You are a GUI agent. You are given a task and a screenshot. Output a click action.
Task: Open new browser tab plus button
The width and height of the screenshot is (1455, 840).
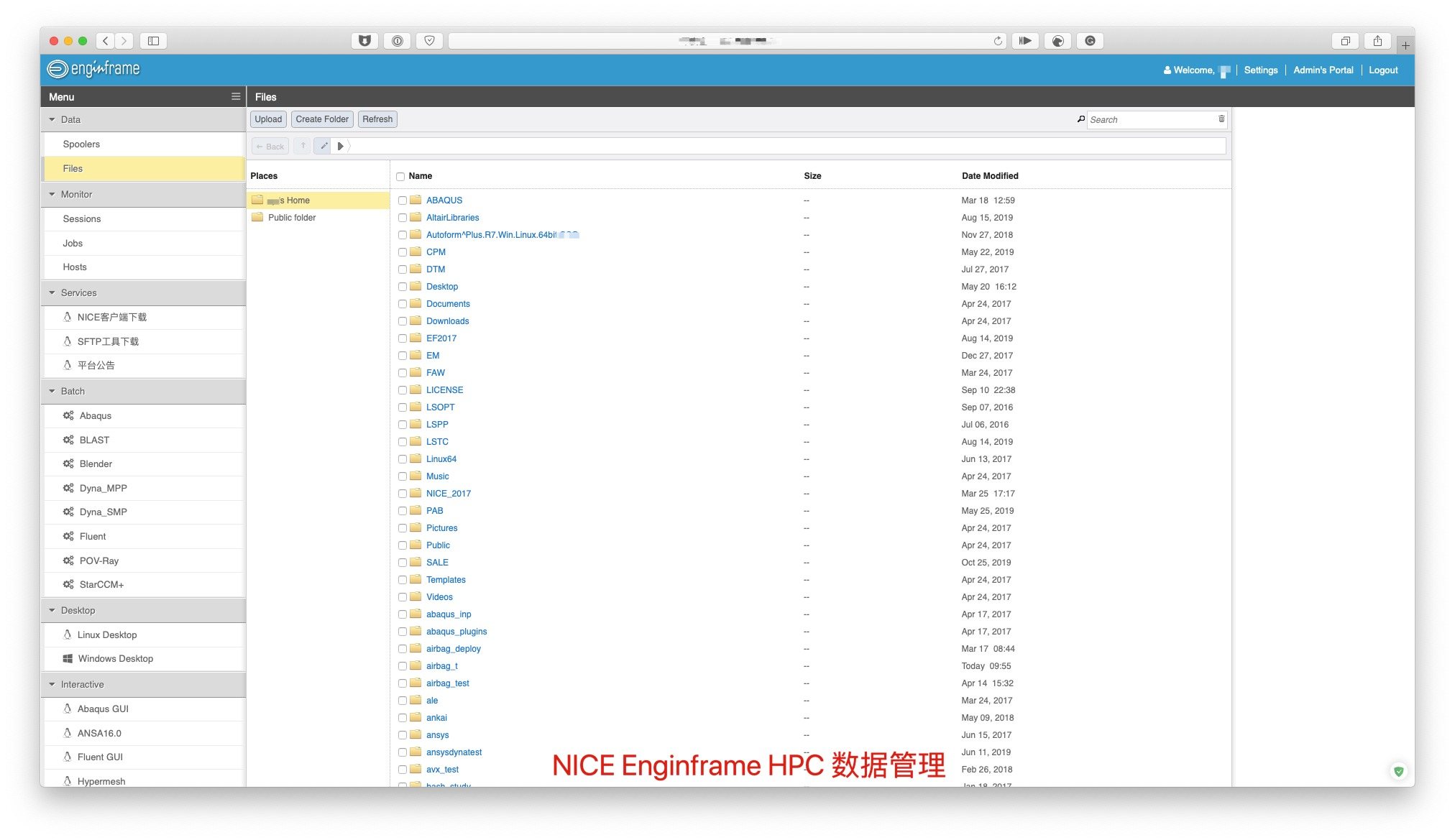[x=1405, y=45]
